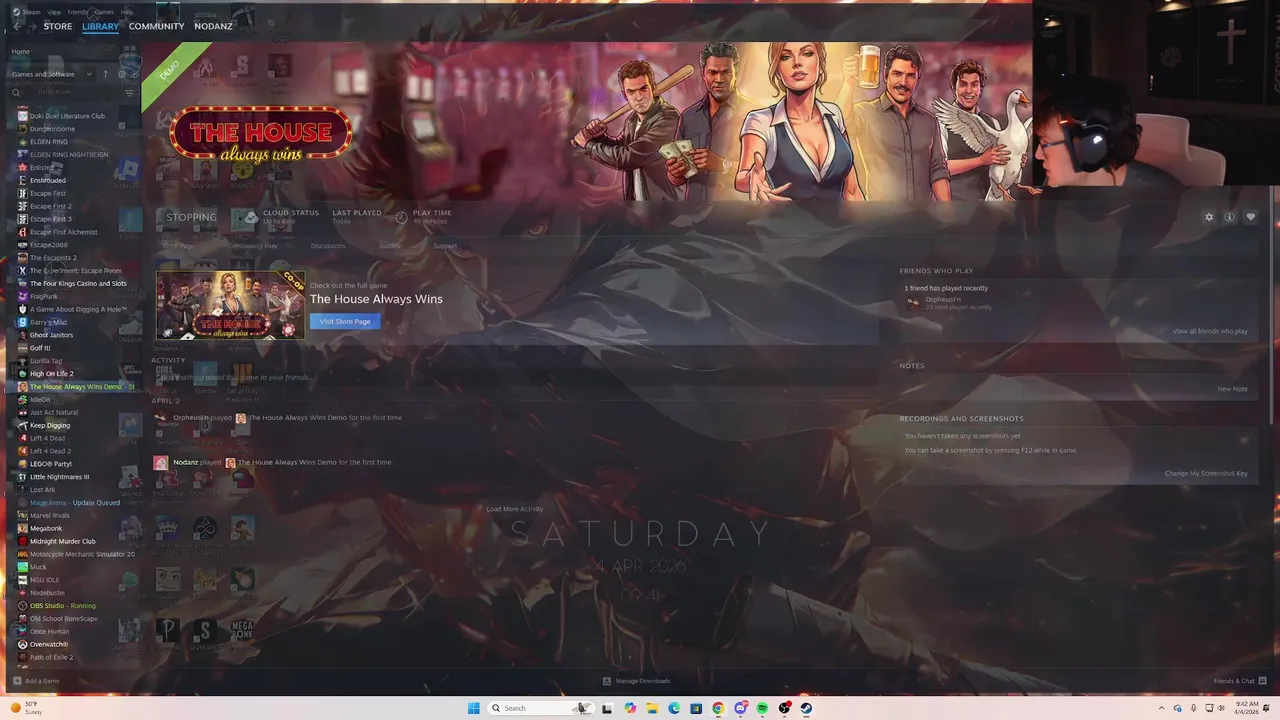Open Manage Downloads
Image resolution: width=1280 pixels, height=720 pixels.
tap(637, 681)
